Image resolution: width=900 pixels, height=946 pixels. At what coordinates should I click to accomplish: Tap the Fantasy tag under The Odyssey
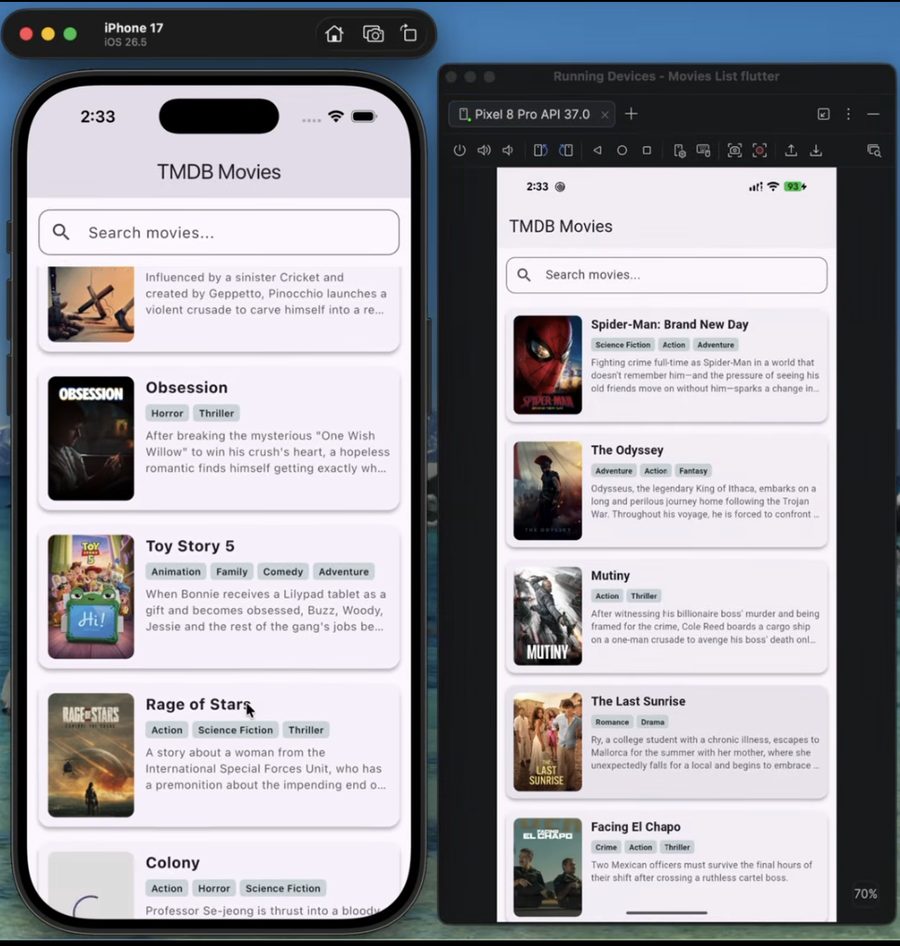click(692, 471)
